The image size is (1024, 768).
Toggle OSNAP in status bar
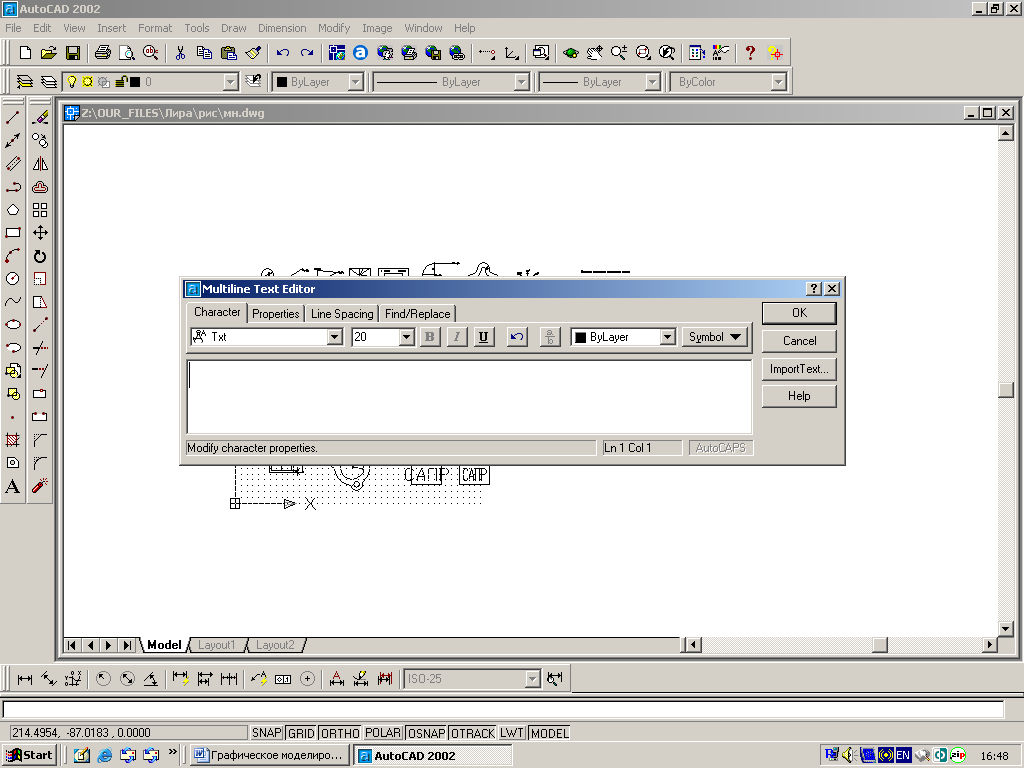(x=426, y=733)
